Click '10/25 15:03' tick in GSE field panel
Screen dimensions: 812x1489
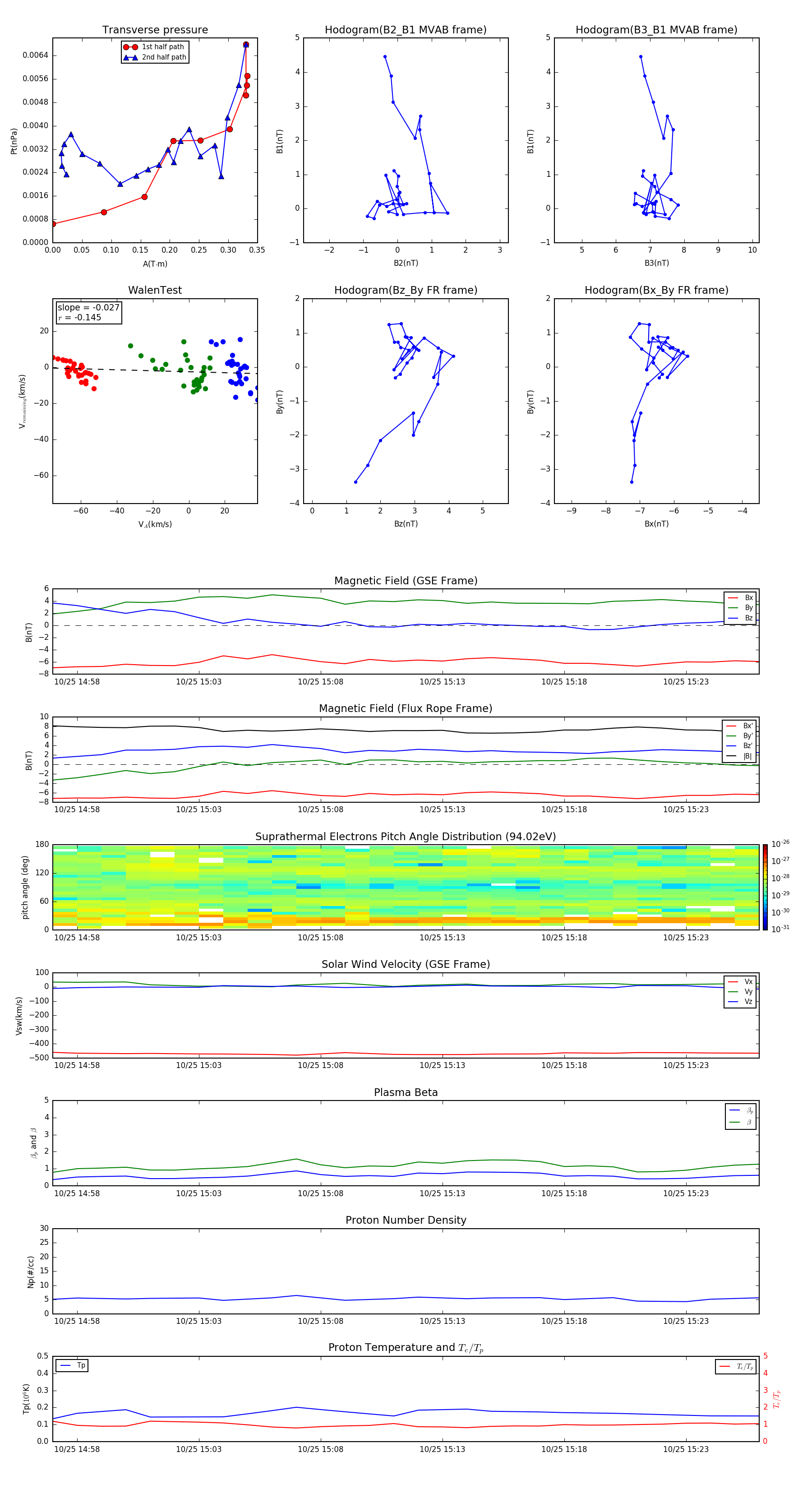199,682
